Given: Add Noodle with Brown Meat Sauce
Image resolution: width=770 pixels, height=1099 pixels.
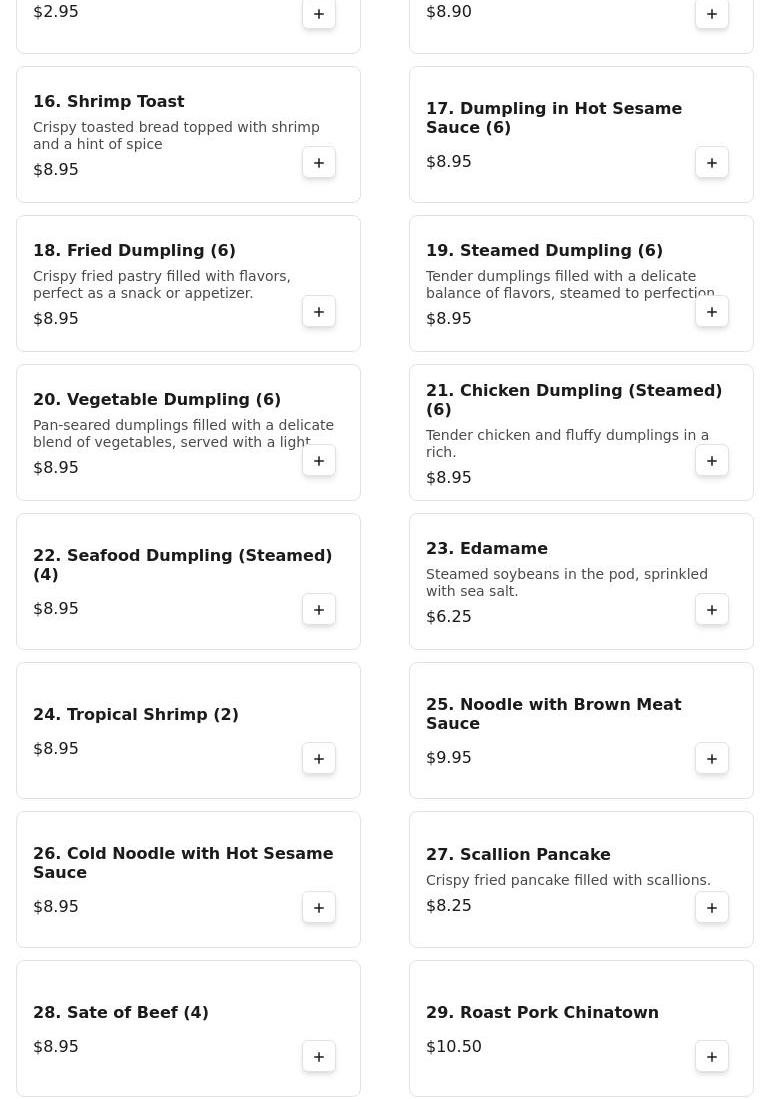Looking at the screenshot, I should (712, 759).
